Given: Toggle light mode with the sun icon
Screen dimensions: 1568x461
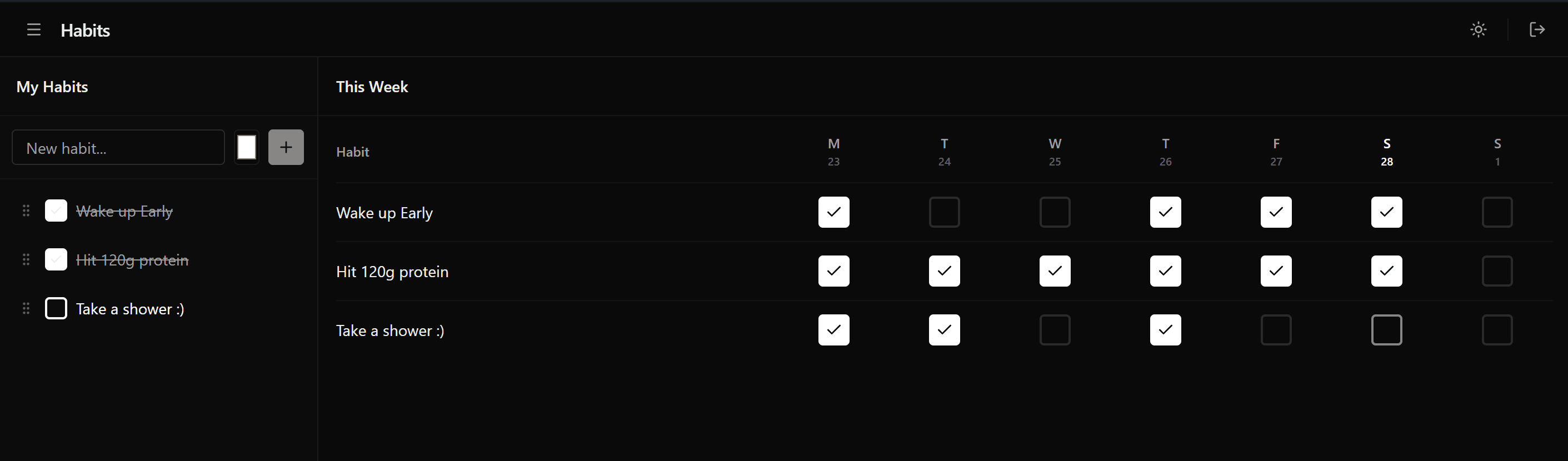Looking at the screenshot, I should pyautogui.click(x=1479, y=29).
